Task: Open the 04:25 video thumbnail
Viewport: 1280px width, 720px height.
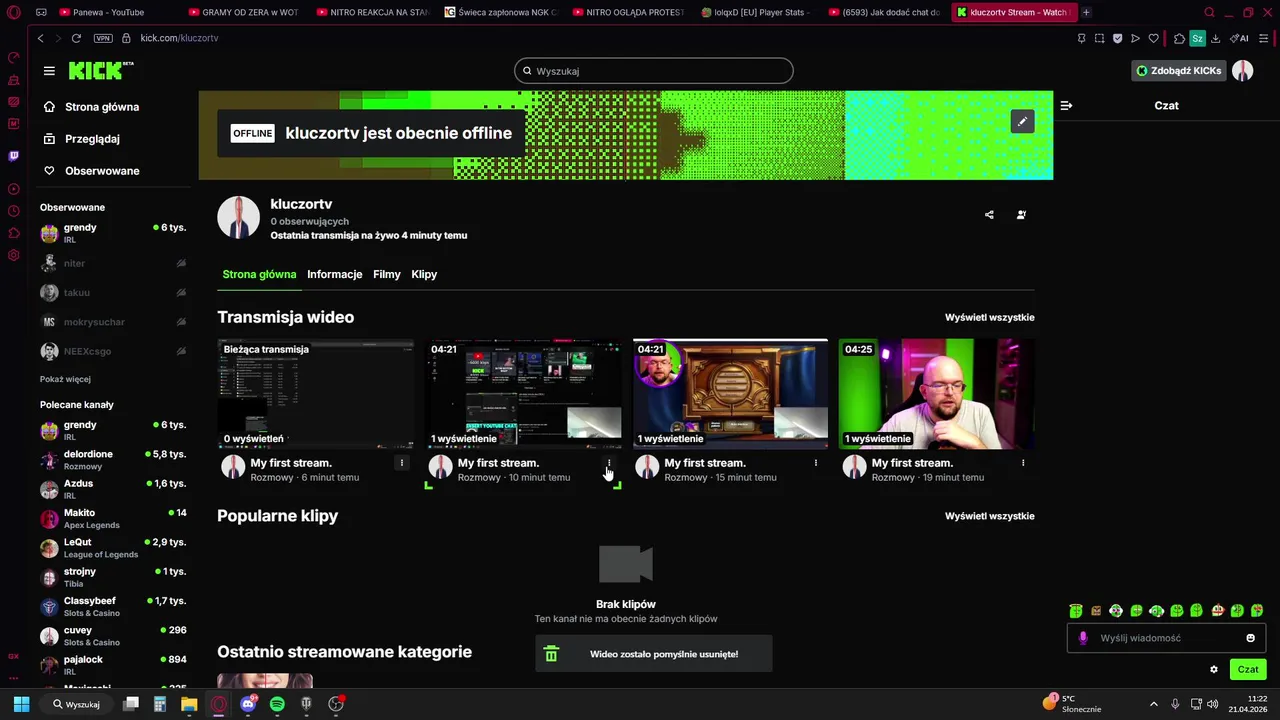Action: click(x=936, y=394)
